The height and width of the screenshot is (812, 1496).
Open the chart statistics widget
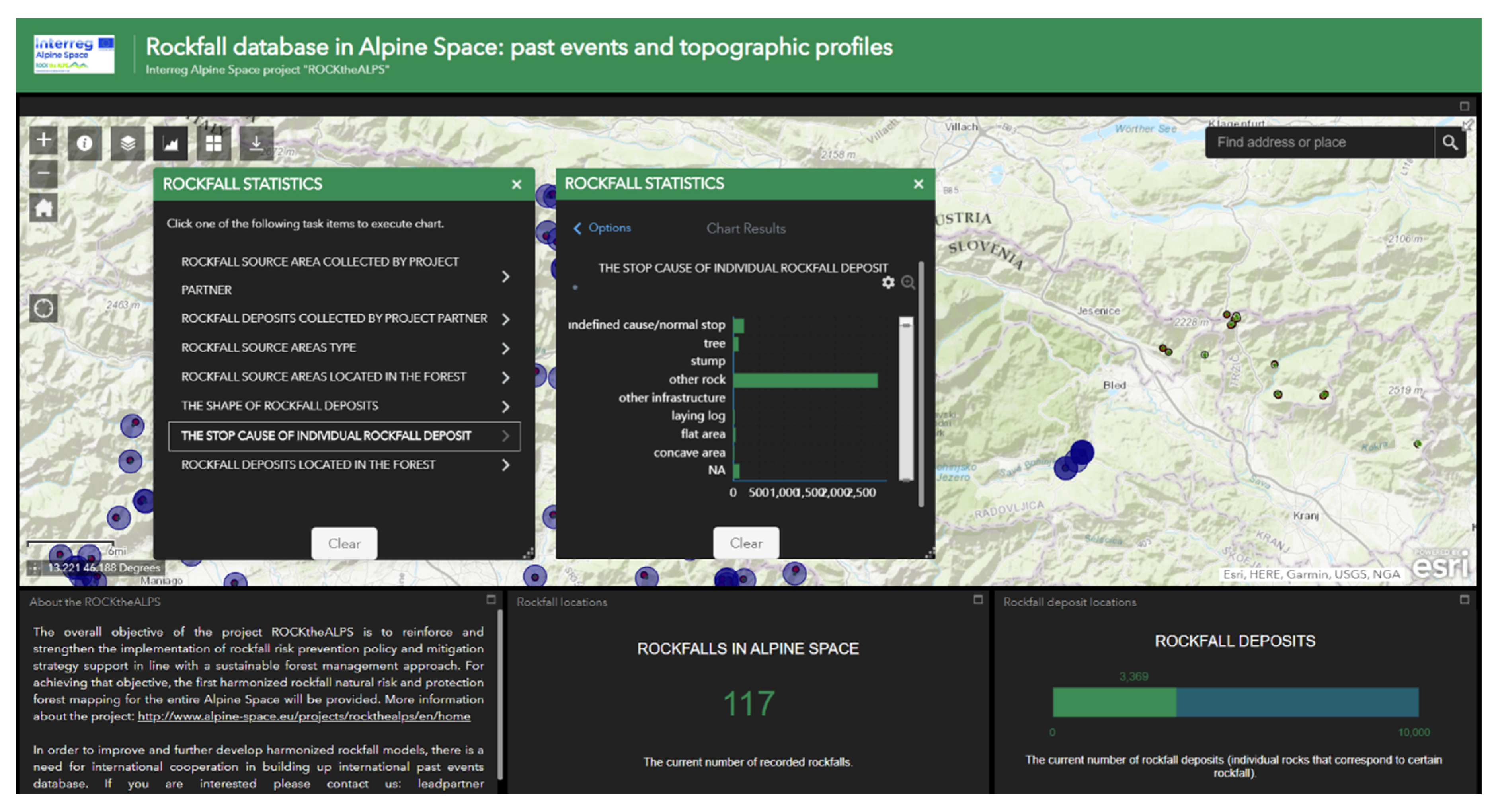click(x=171, y=143)
